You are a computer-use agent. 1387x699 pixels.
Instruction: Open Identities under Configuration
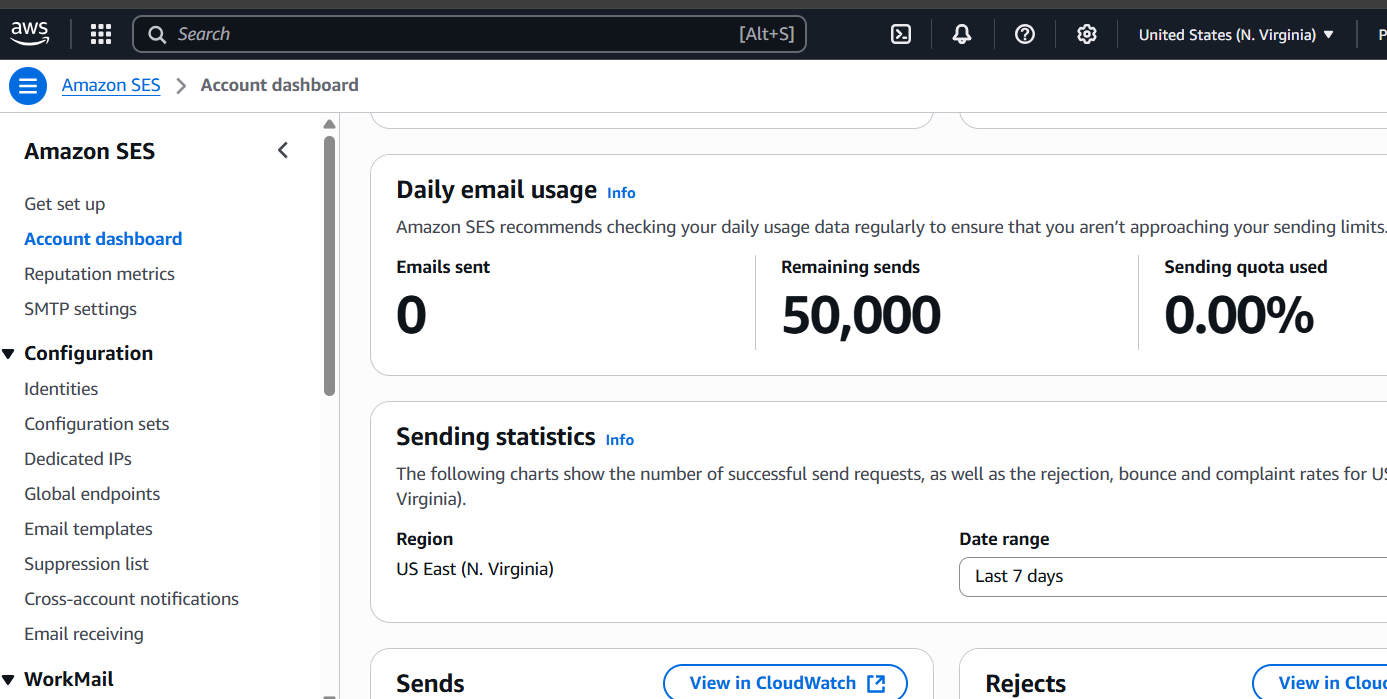click(61, 389)
